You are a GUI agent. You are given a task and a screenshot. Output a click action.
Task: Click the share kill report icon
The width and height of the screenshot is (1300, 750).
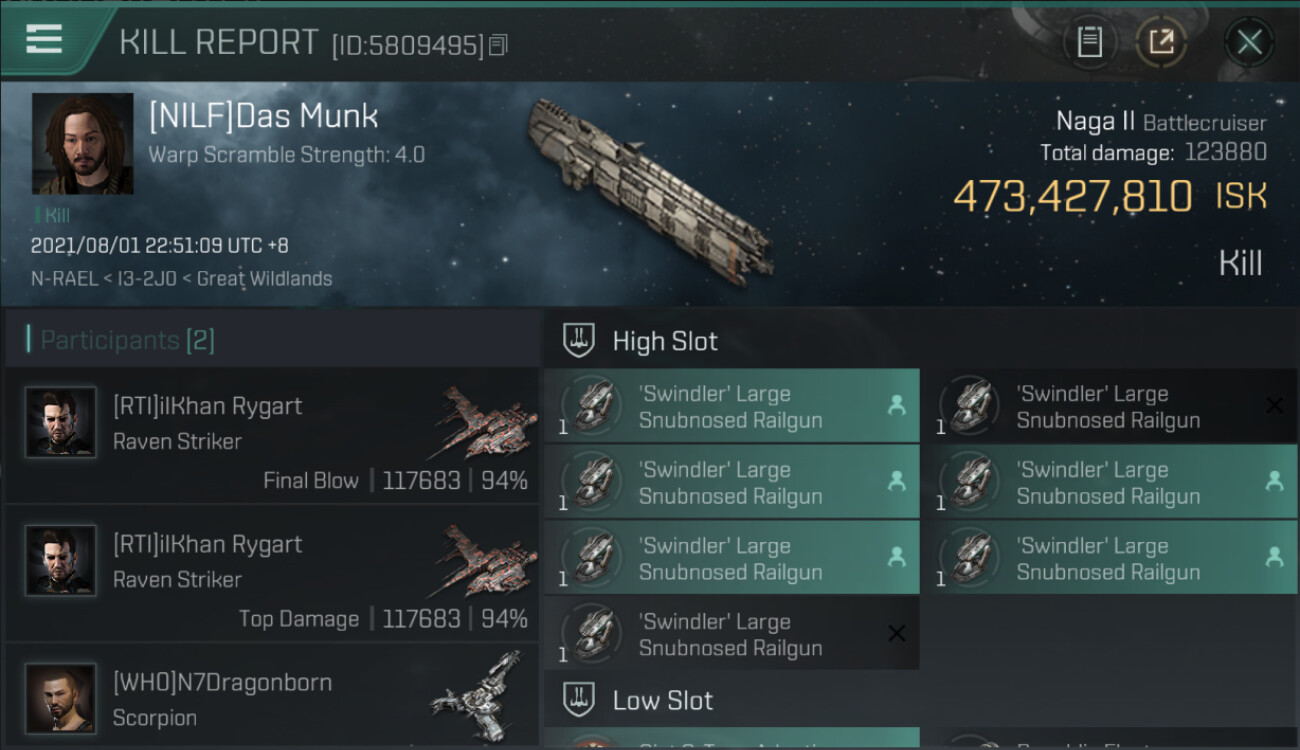1161,42
